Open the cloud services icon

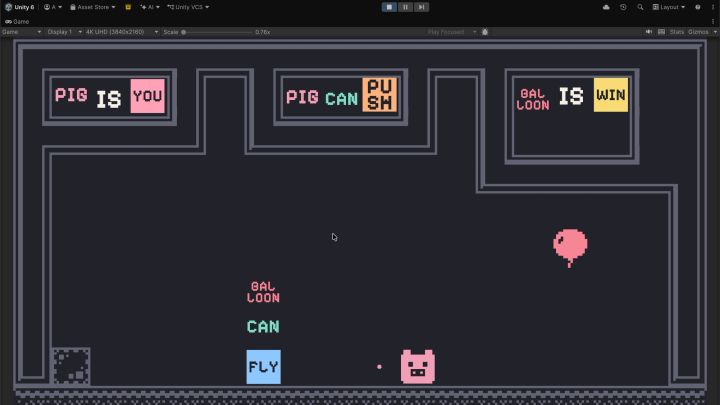tap(606, 7)
